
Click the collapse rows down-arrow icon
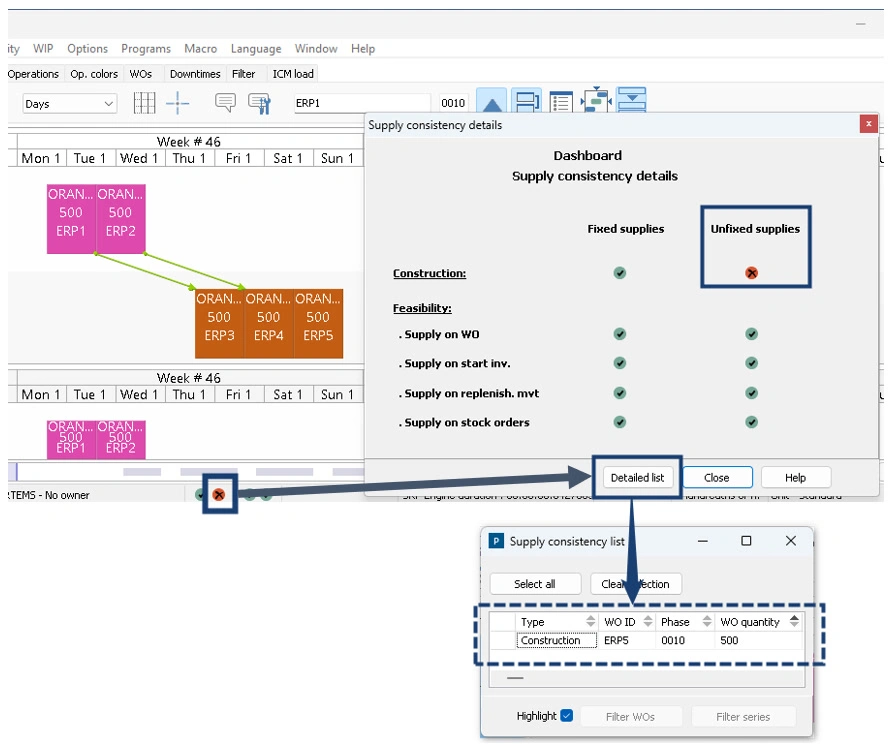(x=632, y=100)
